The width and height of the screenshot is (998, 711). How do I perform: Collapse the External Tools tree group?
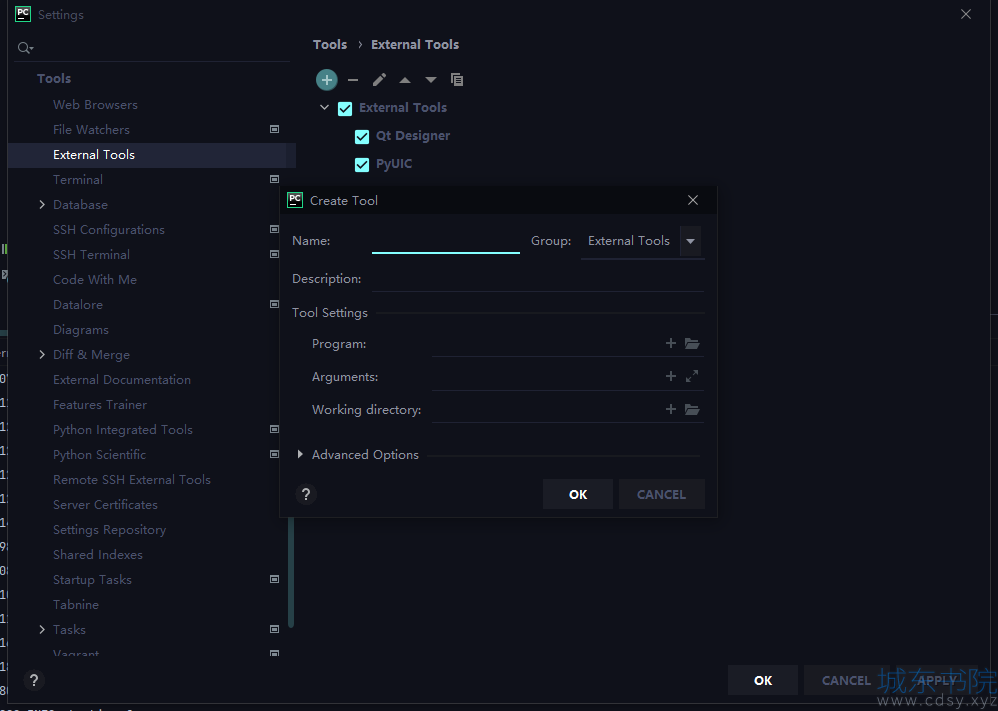325,108
